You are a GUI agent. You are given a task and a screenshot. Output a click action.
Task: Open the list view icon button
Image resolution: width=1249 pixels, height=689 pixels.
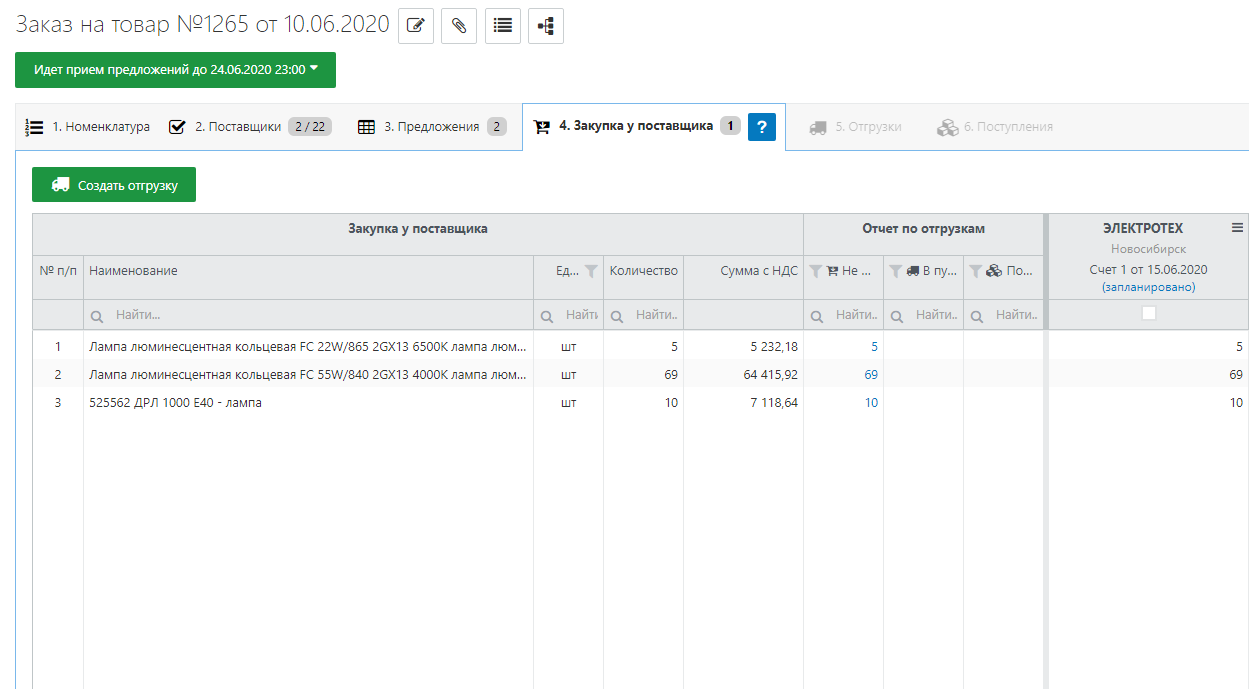[x=503, y=26]
